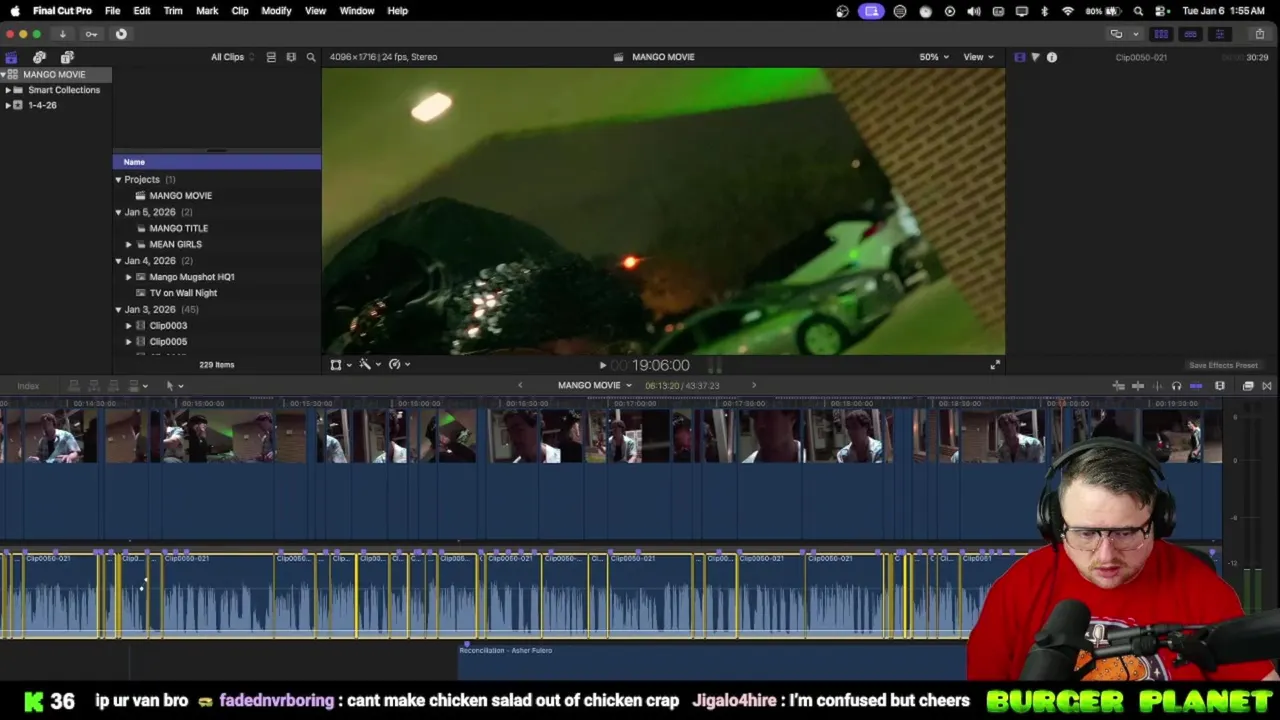The image size is (1280, 720).
Task: Toggle filmstrip or list view in browser
Action: pos(291,57)
